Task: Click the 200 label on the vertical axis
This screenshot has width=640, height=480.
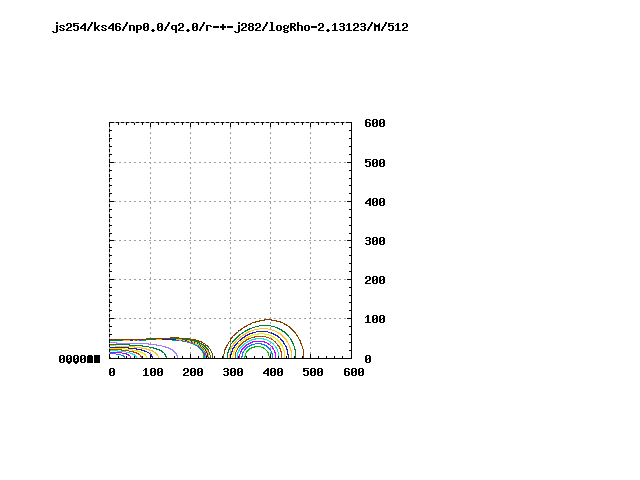Action: 375,280
